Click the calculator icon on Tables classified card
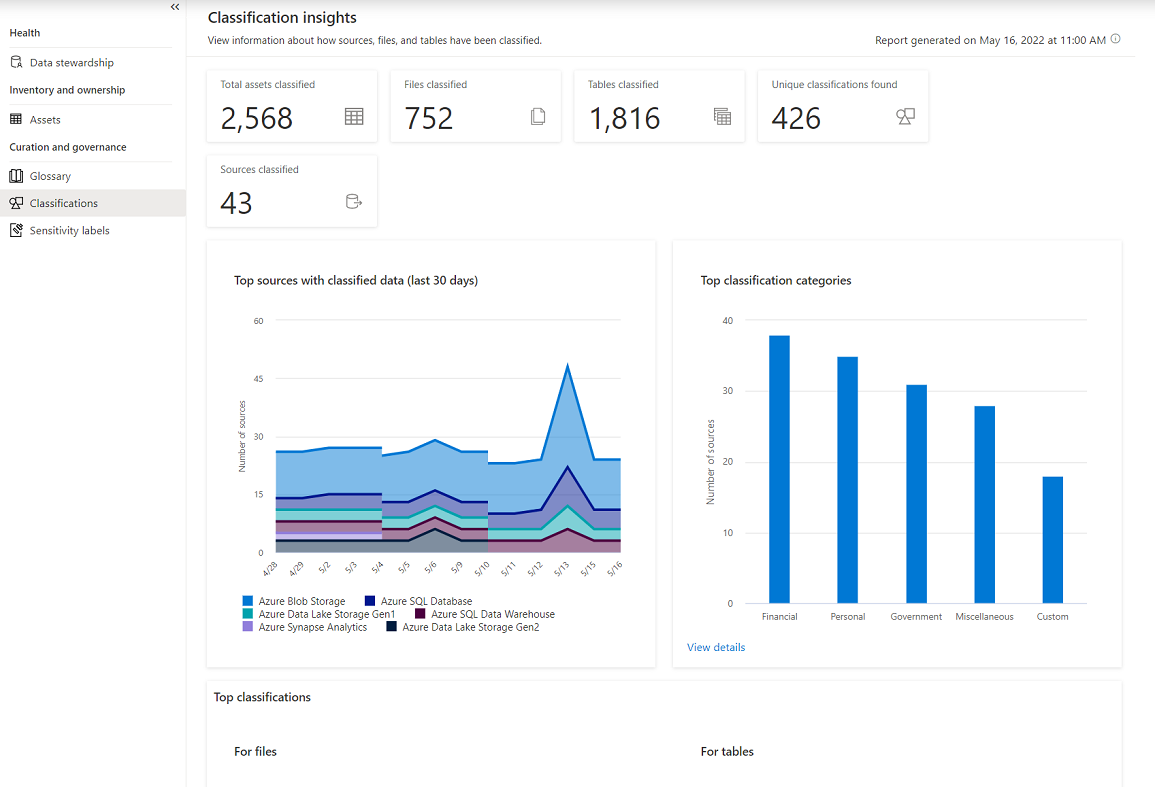Image resolution: width=1155 pixels, height=787 pixels. (722, 116)
